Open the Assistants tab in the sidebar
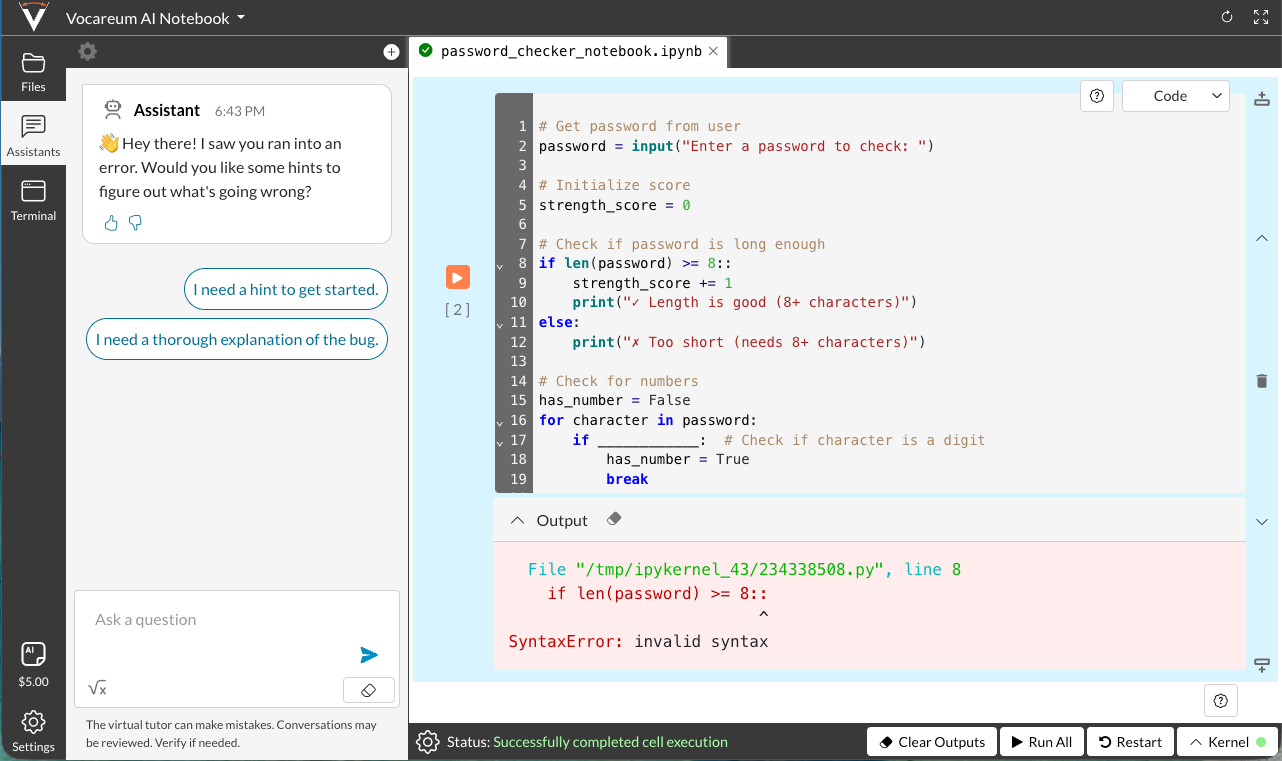Image resolution: width=1282 pixels, height=761 pixels. 33,136
